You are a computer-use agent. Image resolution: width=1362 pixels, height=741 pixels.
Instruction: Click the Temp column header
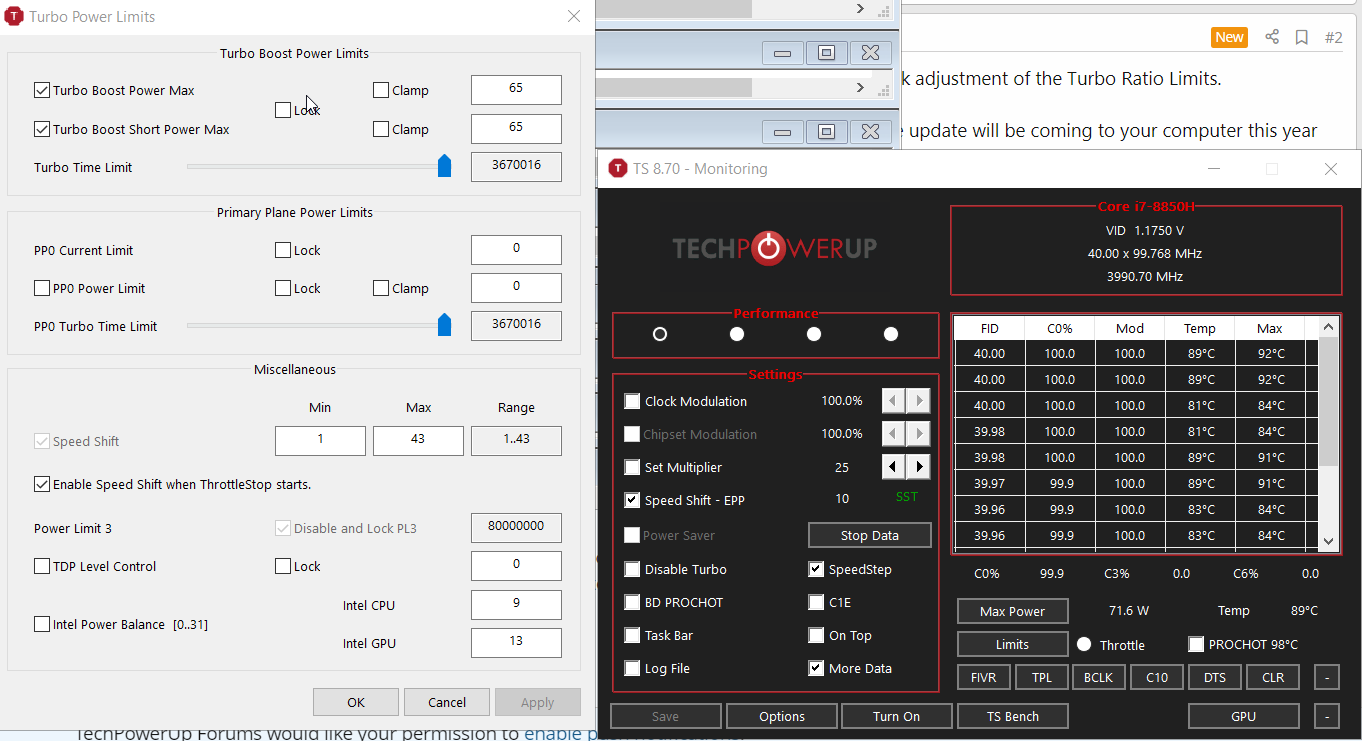1200,328
